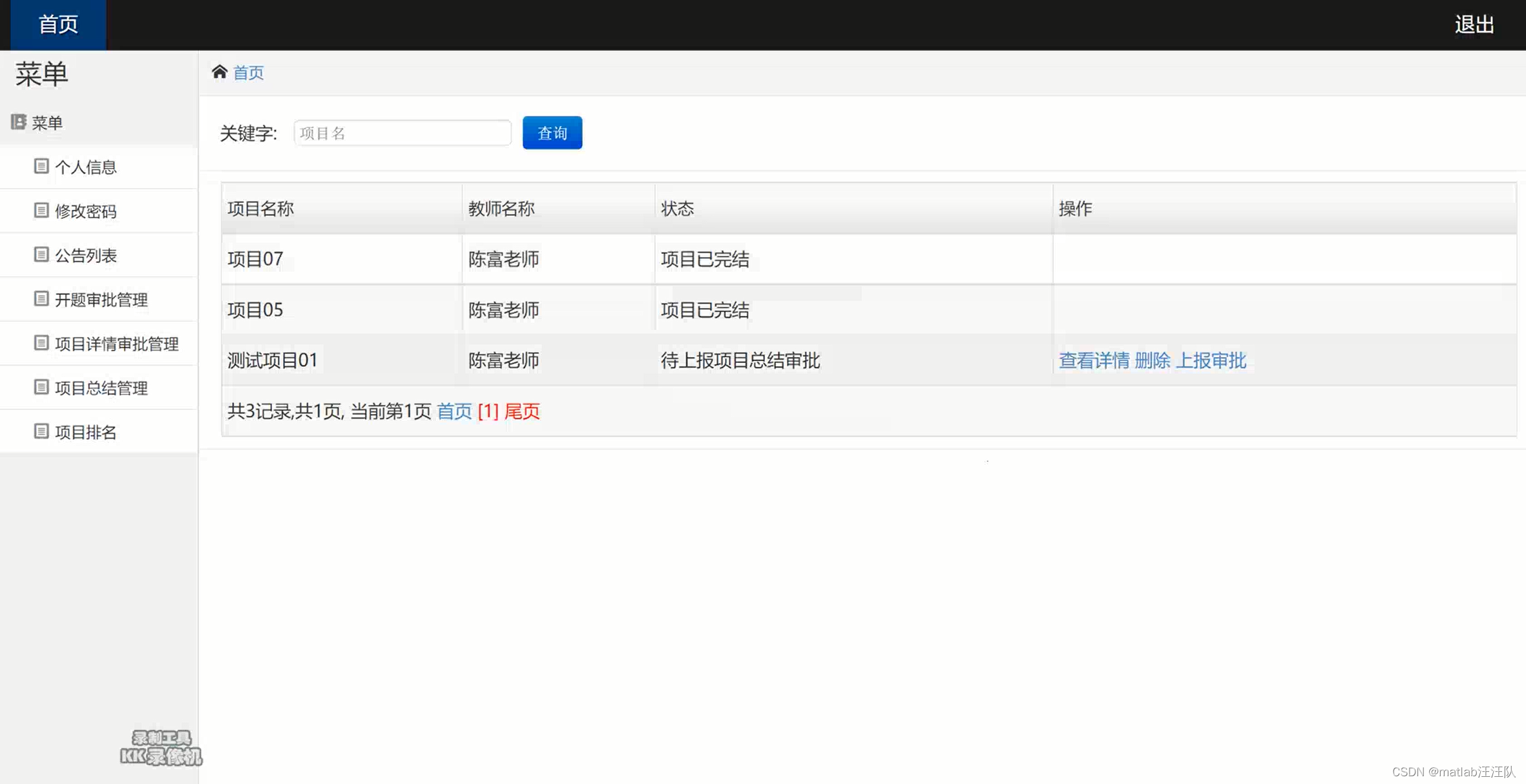Screen dimensions: 1526x784
Task: Click the 首页 breadcrumb link
Action: pos(248,73)
